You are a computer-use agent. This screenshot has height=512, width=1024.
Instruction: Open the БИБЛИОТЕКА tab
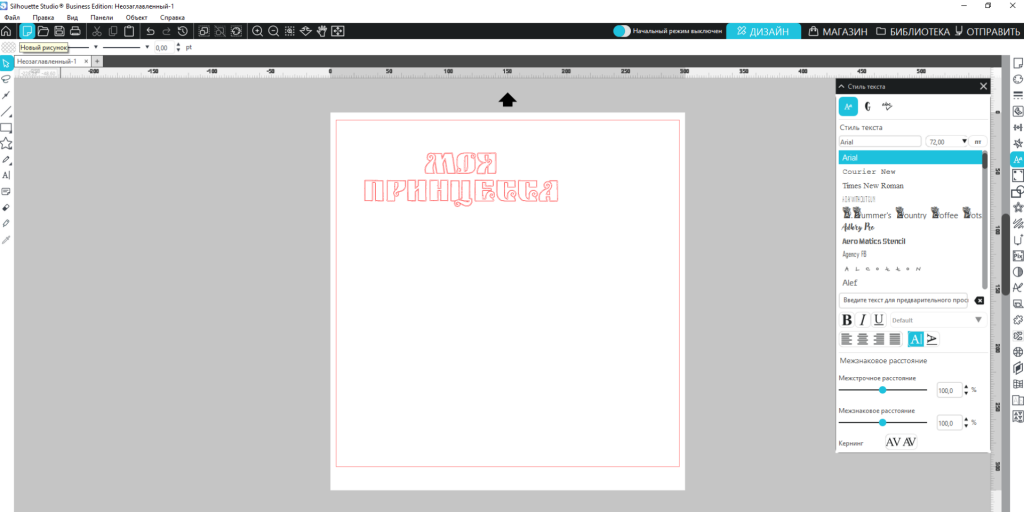point(913,31)
